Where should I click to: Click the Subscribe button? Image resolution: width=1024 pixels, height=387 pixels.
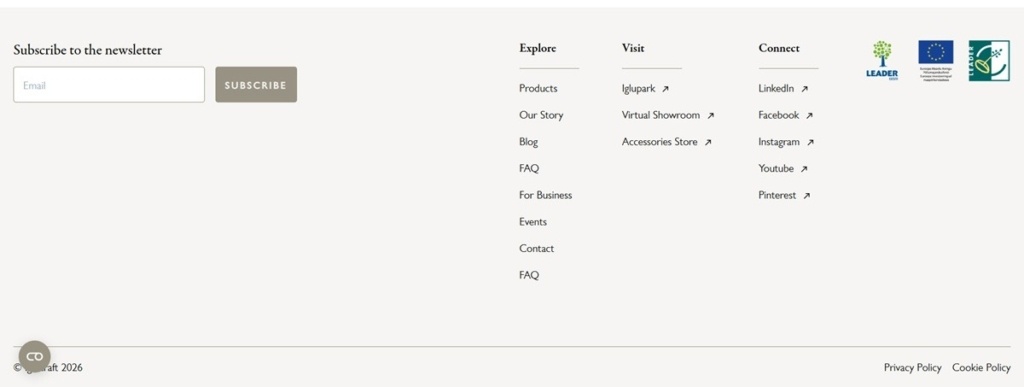pos(256,85)
